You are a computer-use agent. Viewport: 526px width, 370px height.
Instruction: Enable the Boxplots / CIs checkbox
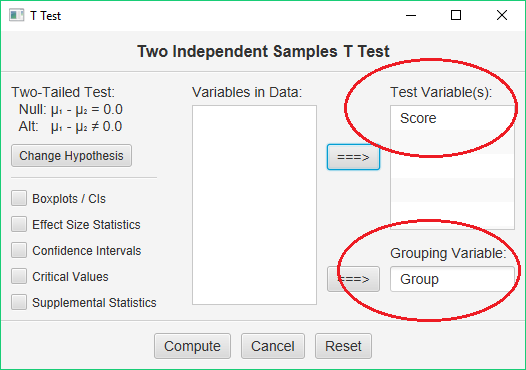[x=19, y=198]
